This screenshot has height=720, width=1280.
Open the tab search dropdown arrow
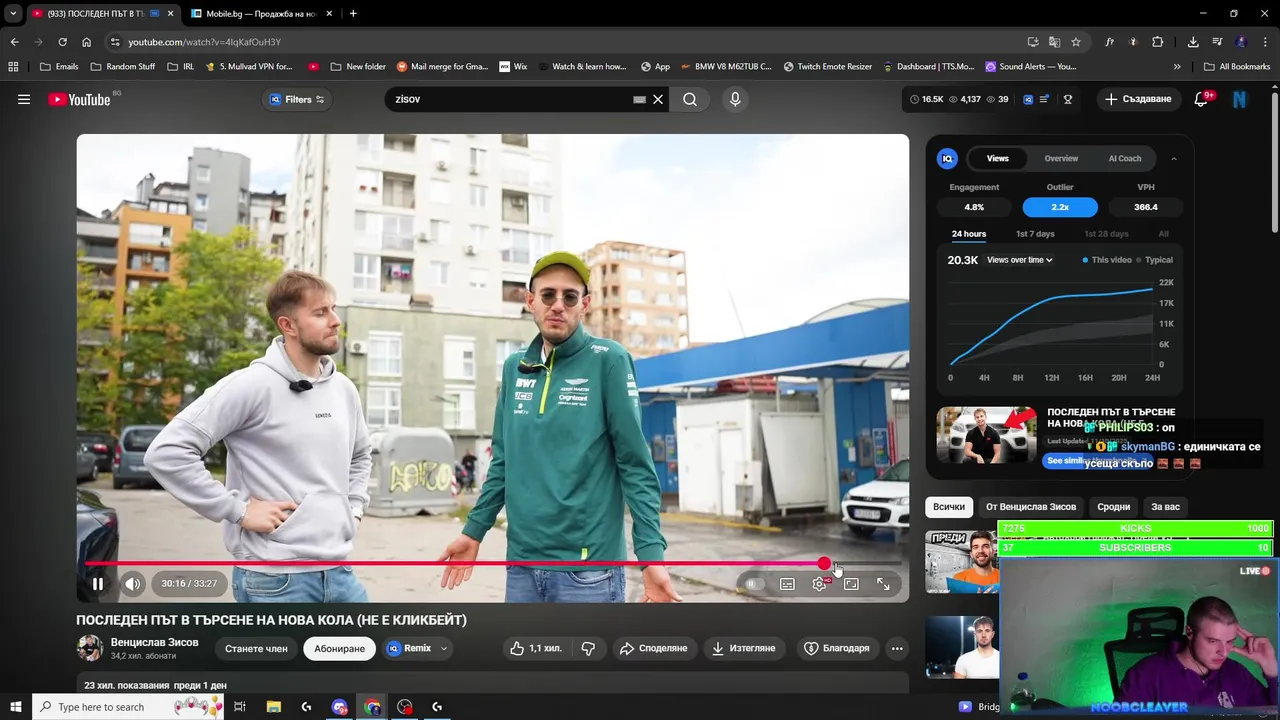(x=13, y=14)
